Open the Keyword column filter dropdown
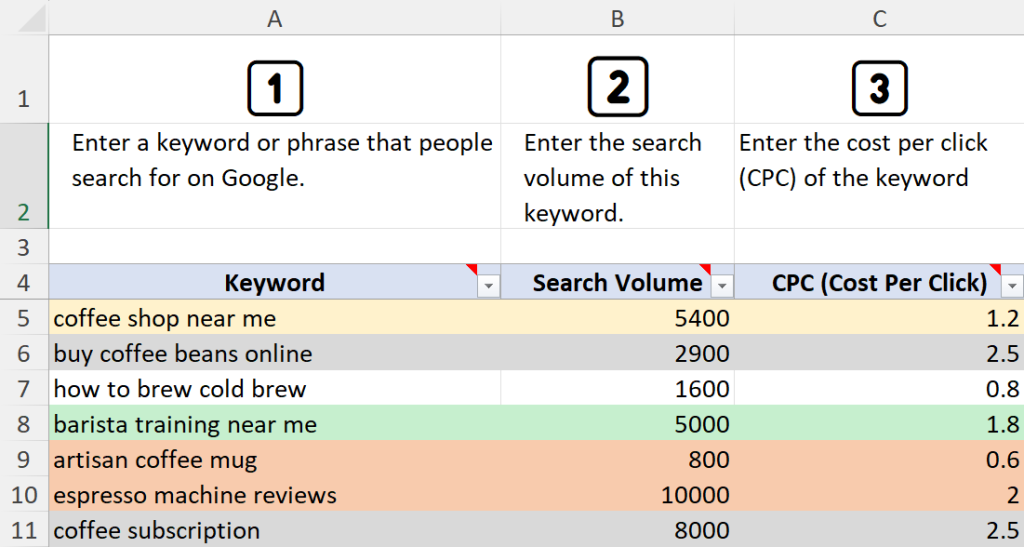This screenshot has width=1024, height=547. click(x=488, y=286)
